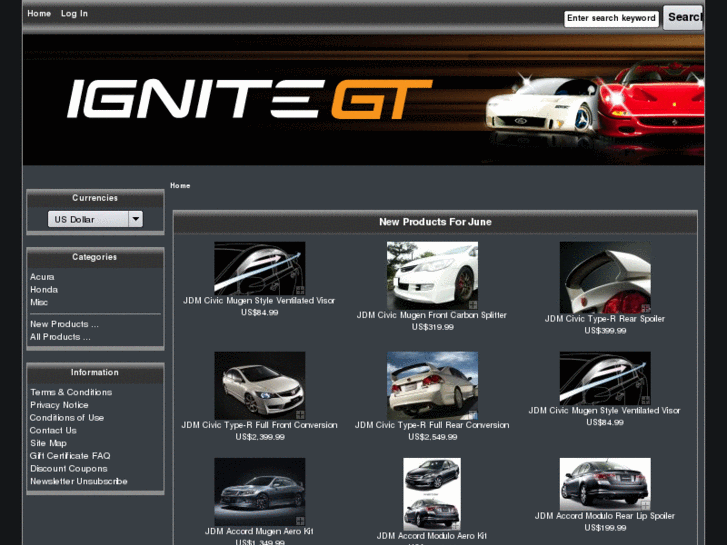Open Ventilated Visor image in second row
Viewport: 727px width, 545px height.
point(605,378)
